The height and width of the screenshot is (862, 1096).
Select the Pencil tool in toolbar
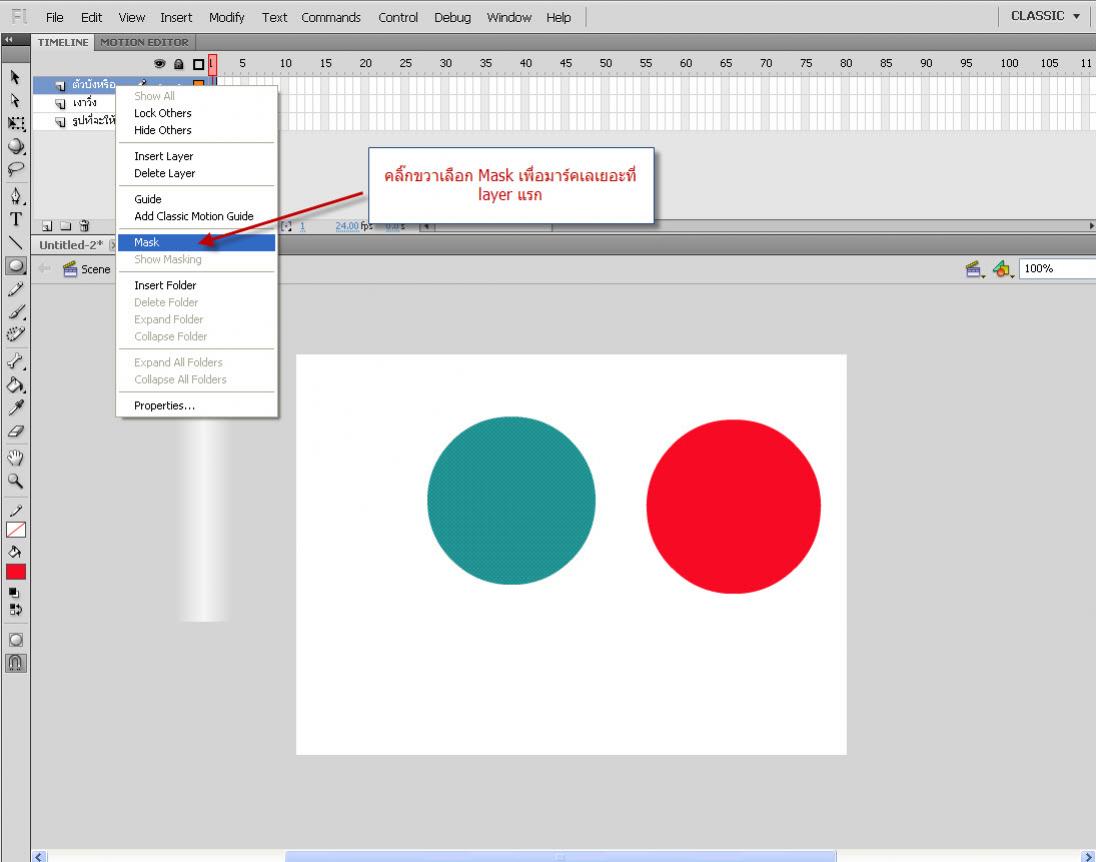click(x=15, y=290)
